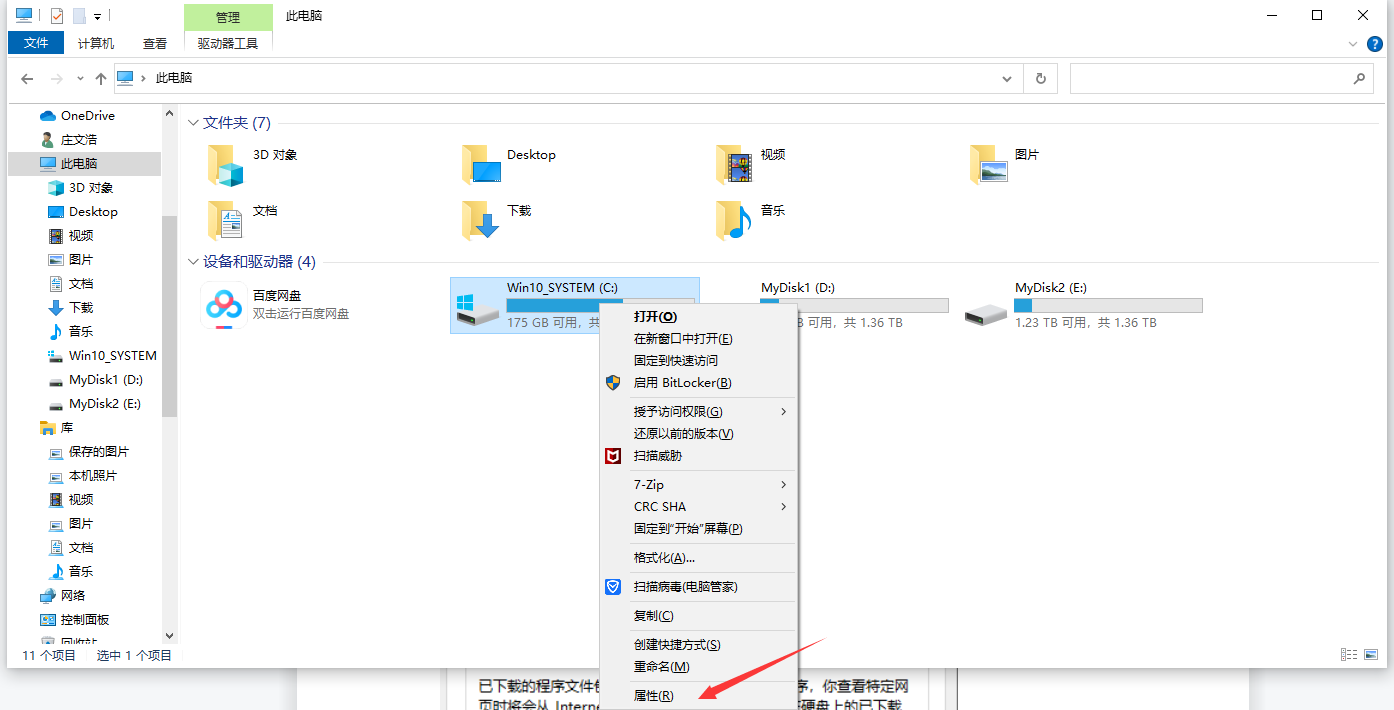Screen dimensions: 1394x710
Task: Go back with the Back arrow
Action: tap(27, 78)
